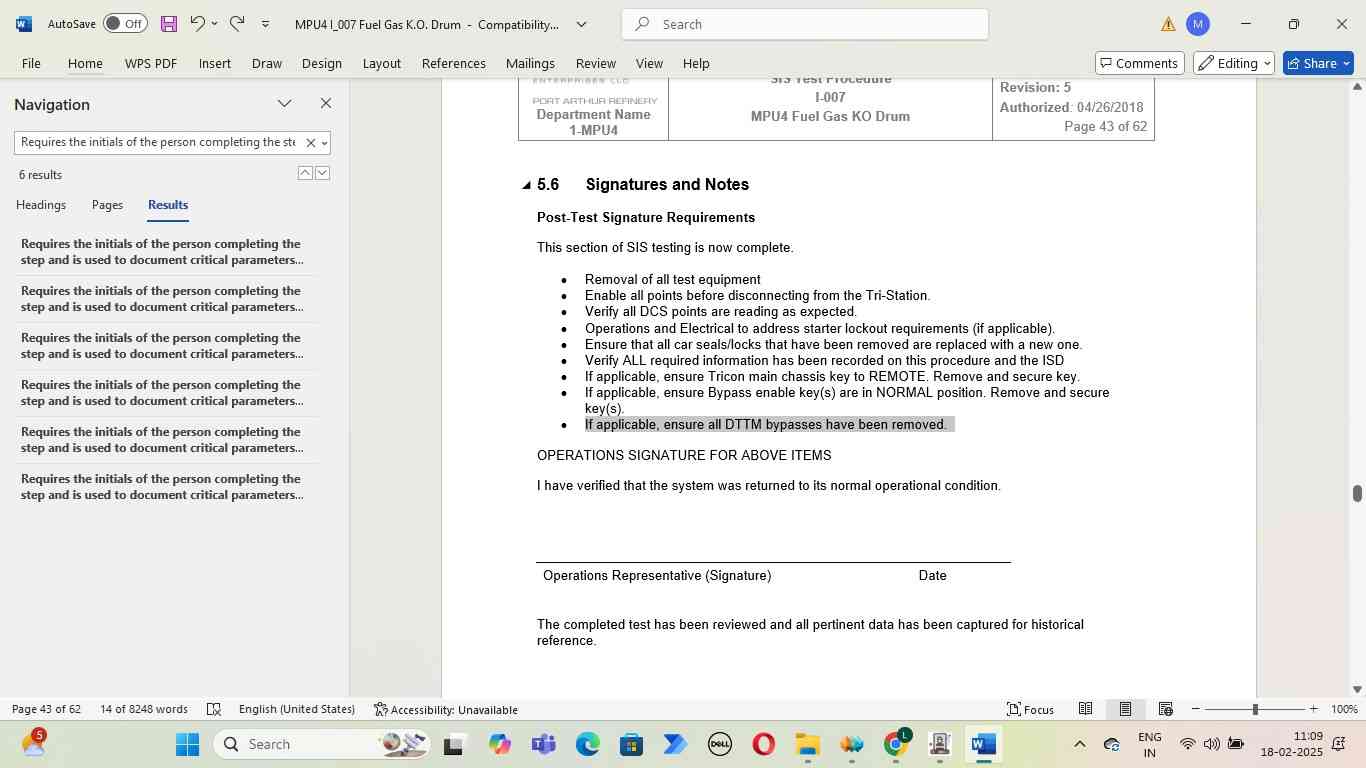Click the Share button
Screen dimensions: 1366x768
click(1318, 63)
